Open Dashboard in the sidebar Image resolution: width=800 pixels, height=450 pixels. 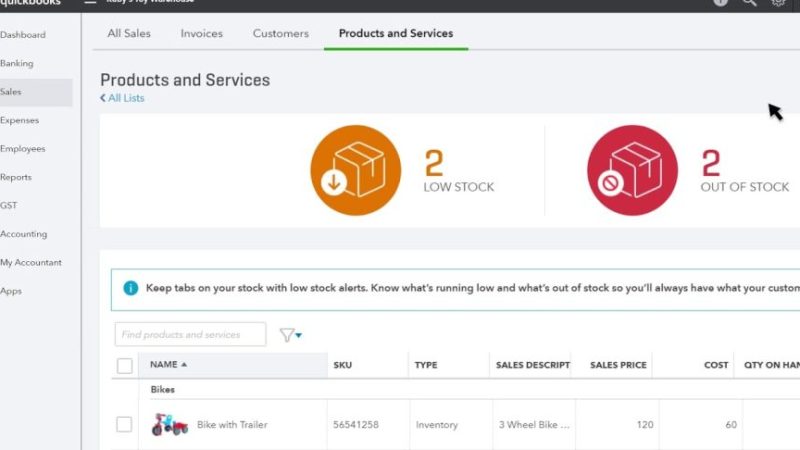[23, 35]
